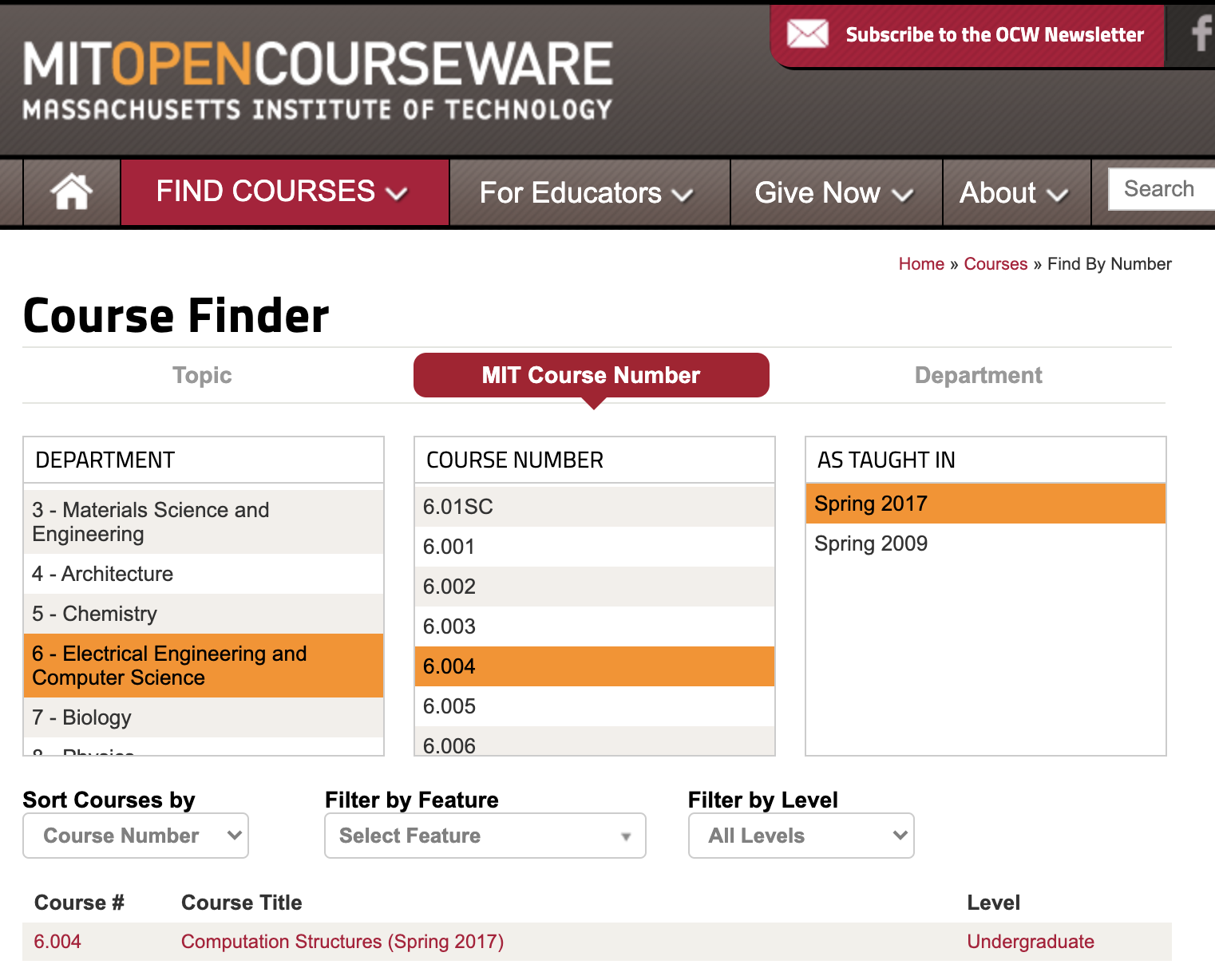Choose course number 6.01SC

coord(595,507)
